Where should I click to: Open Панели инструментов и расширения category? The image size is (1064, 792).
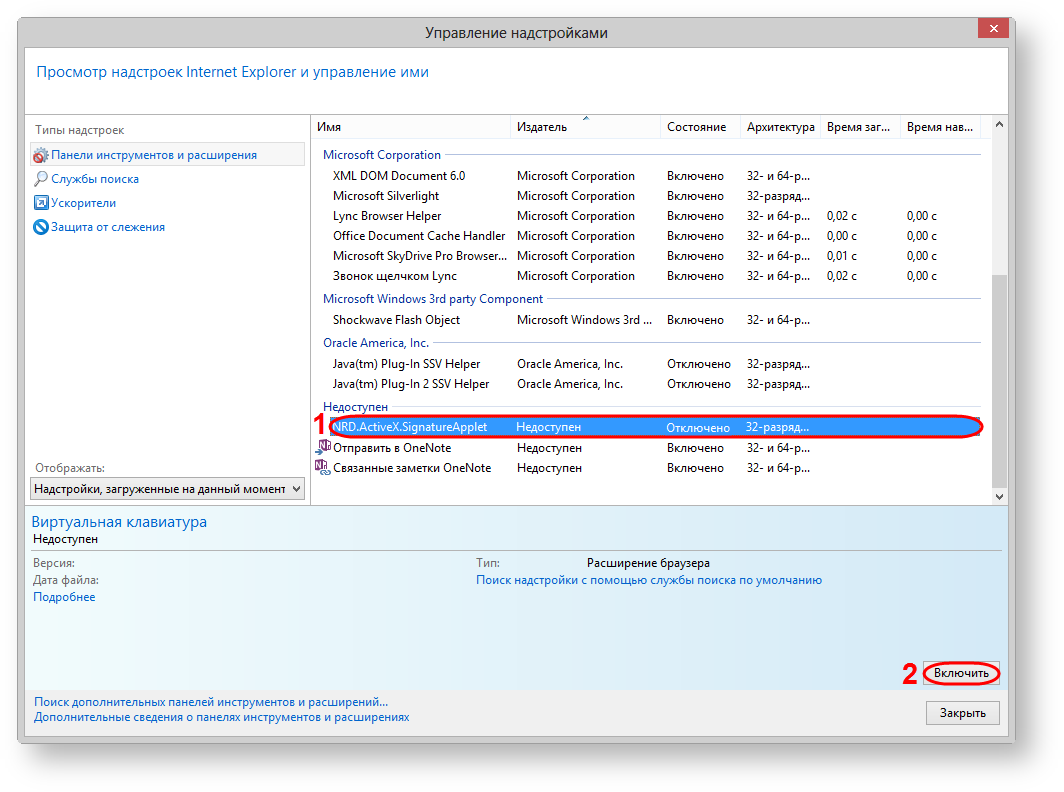tap(168, 155)
